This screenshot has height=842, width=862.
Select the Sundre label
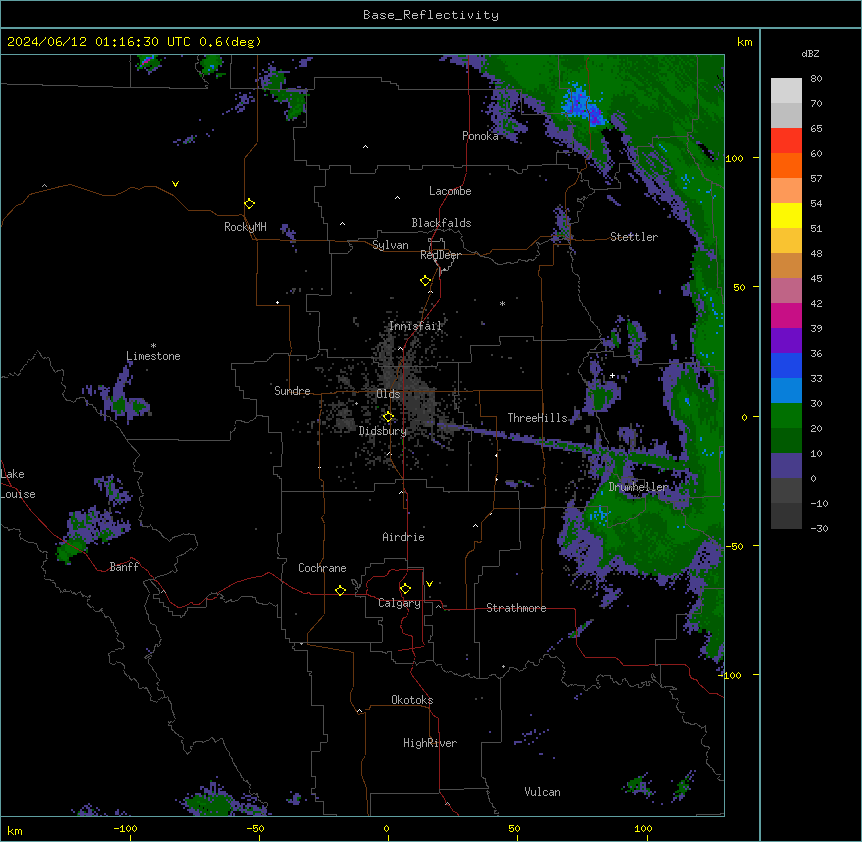(292, 391)
